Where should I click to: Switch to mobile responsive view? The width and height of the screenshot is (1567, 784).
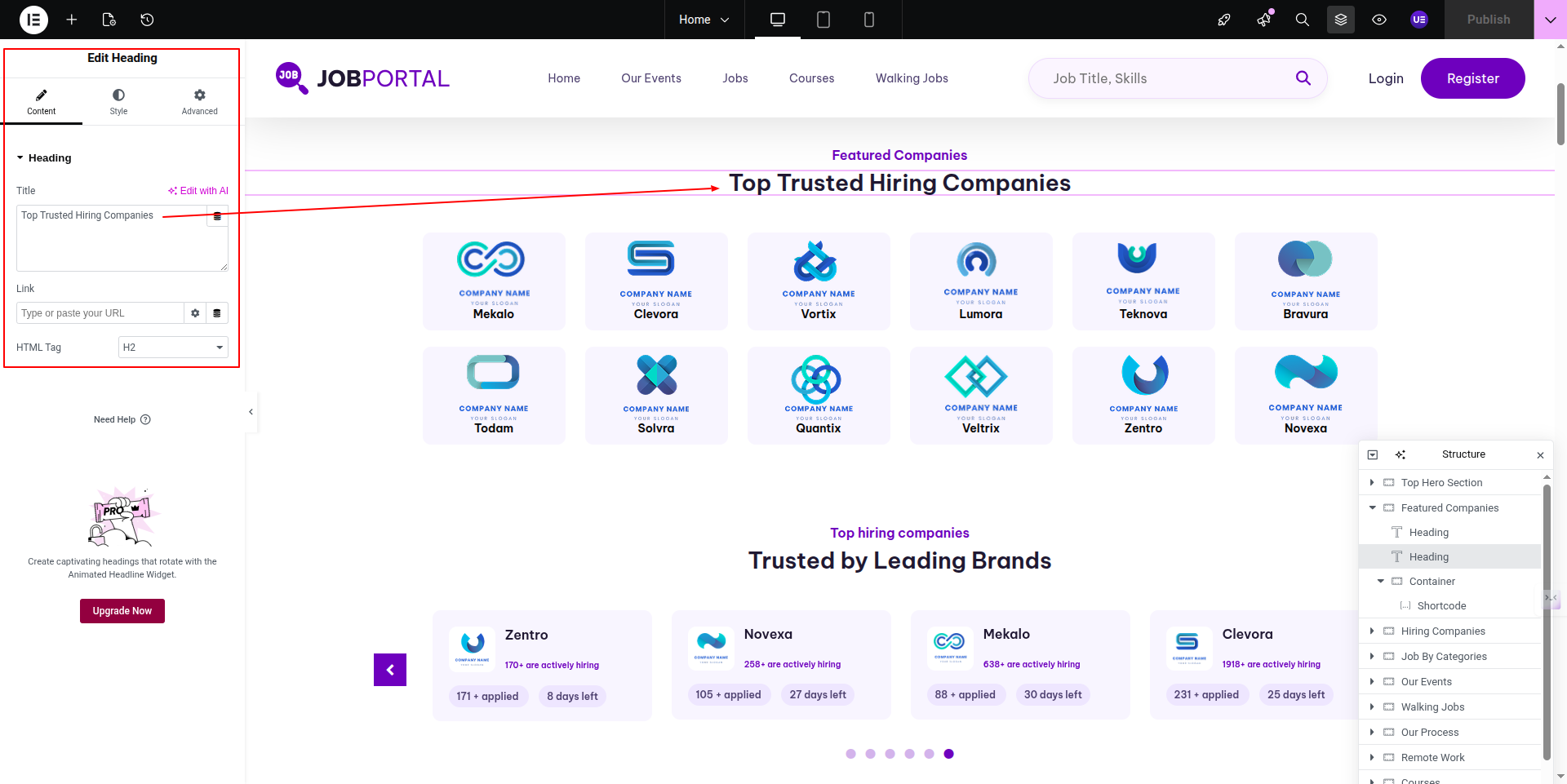tap(869, 20)
